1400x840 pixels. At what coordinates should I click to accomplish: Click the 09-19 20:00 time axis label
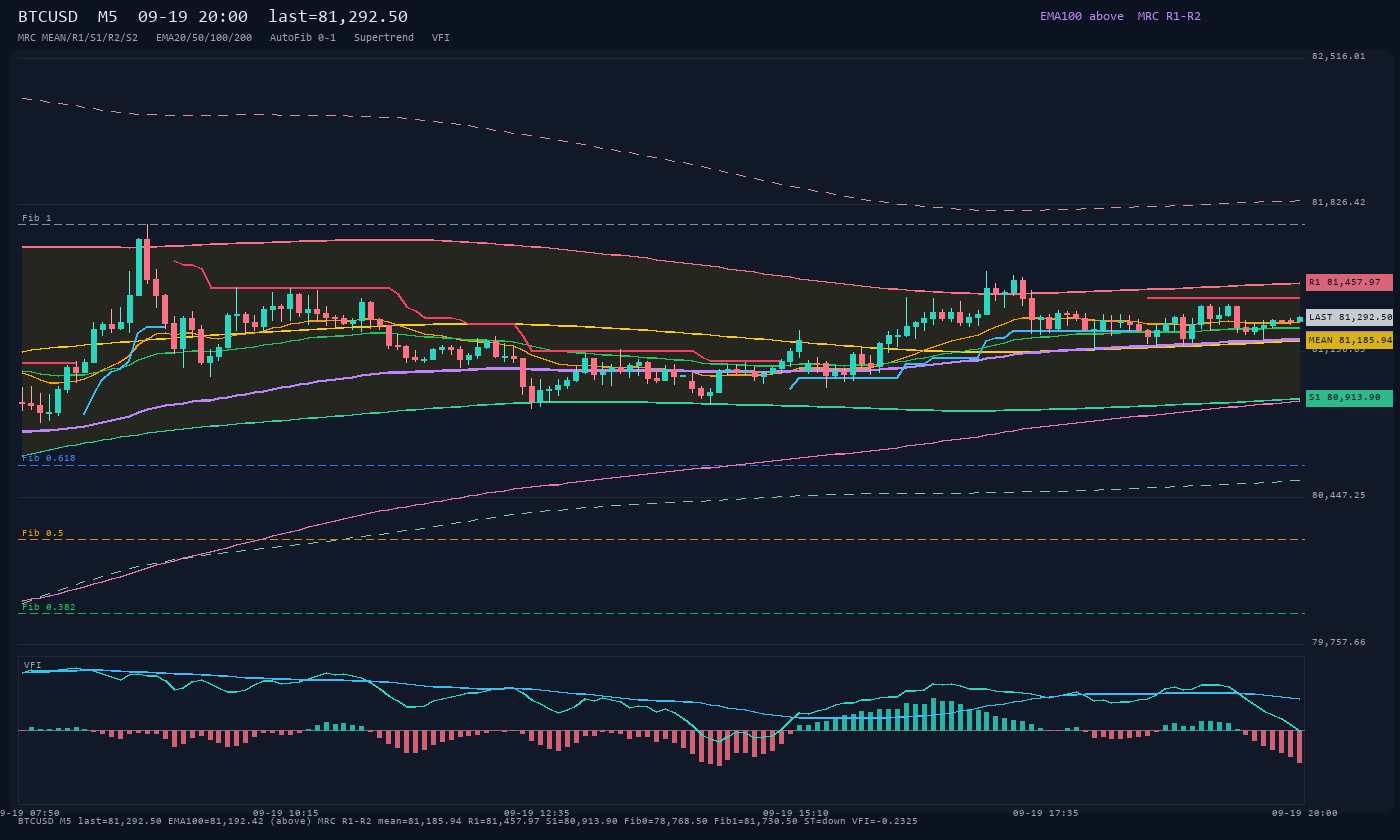1305,813
